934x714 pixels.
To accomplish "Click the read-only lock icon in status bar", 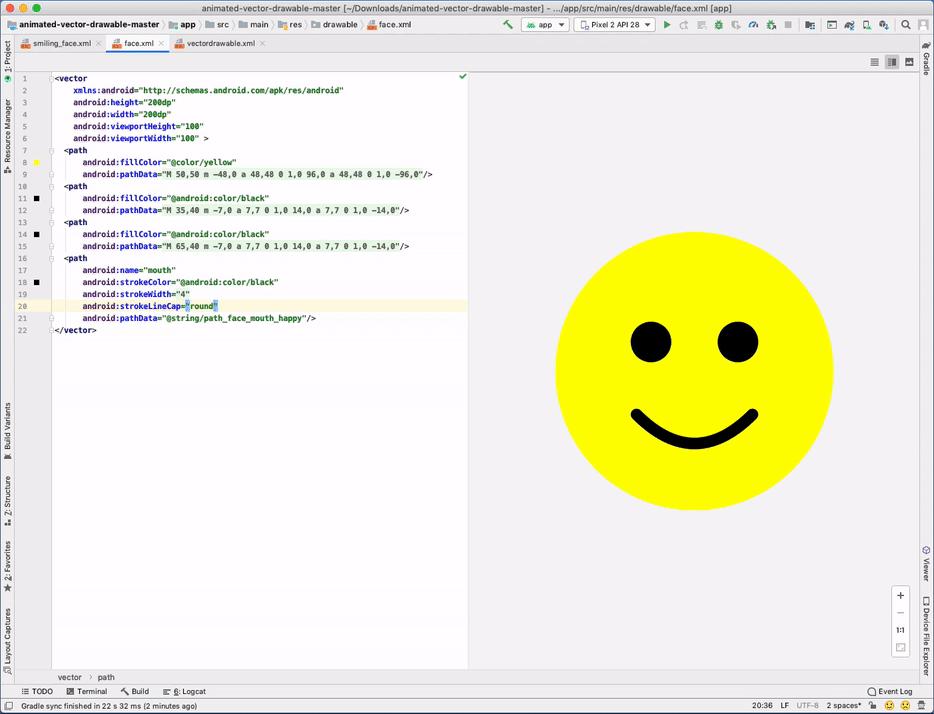I will tap(871, 706).
